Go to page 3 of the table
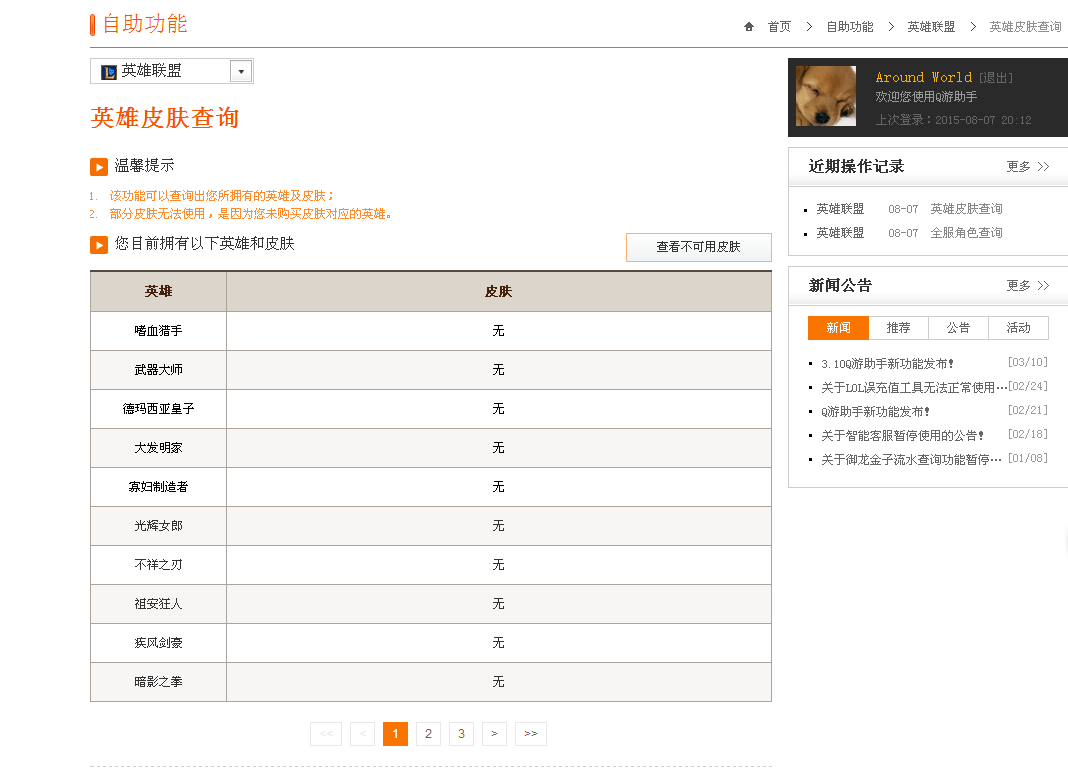This screenshot has height=775, width=1068. click(x=461, y=733)
